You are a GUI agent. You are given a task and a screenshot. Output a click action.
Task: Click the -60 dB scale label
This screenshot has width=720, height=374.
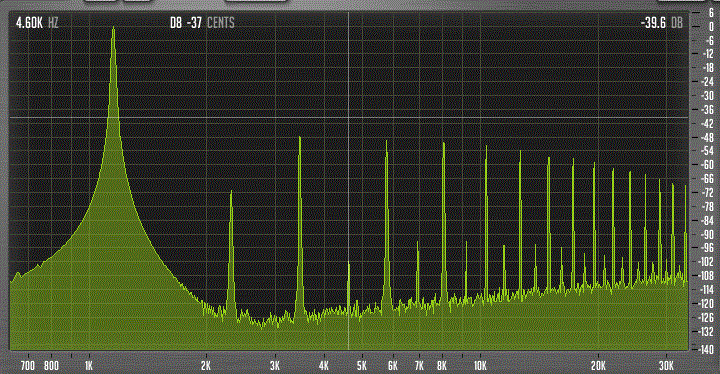tap(708, 164)
